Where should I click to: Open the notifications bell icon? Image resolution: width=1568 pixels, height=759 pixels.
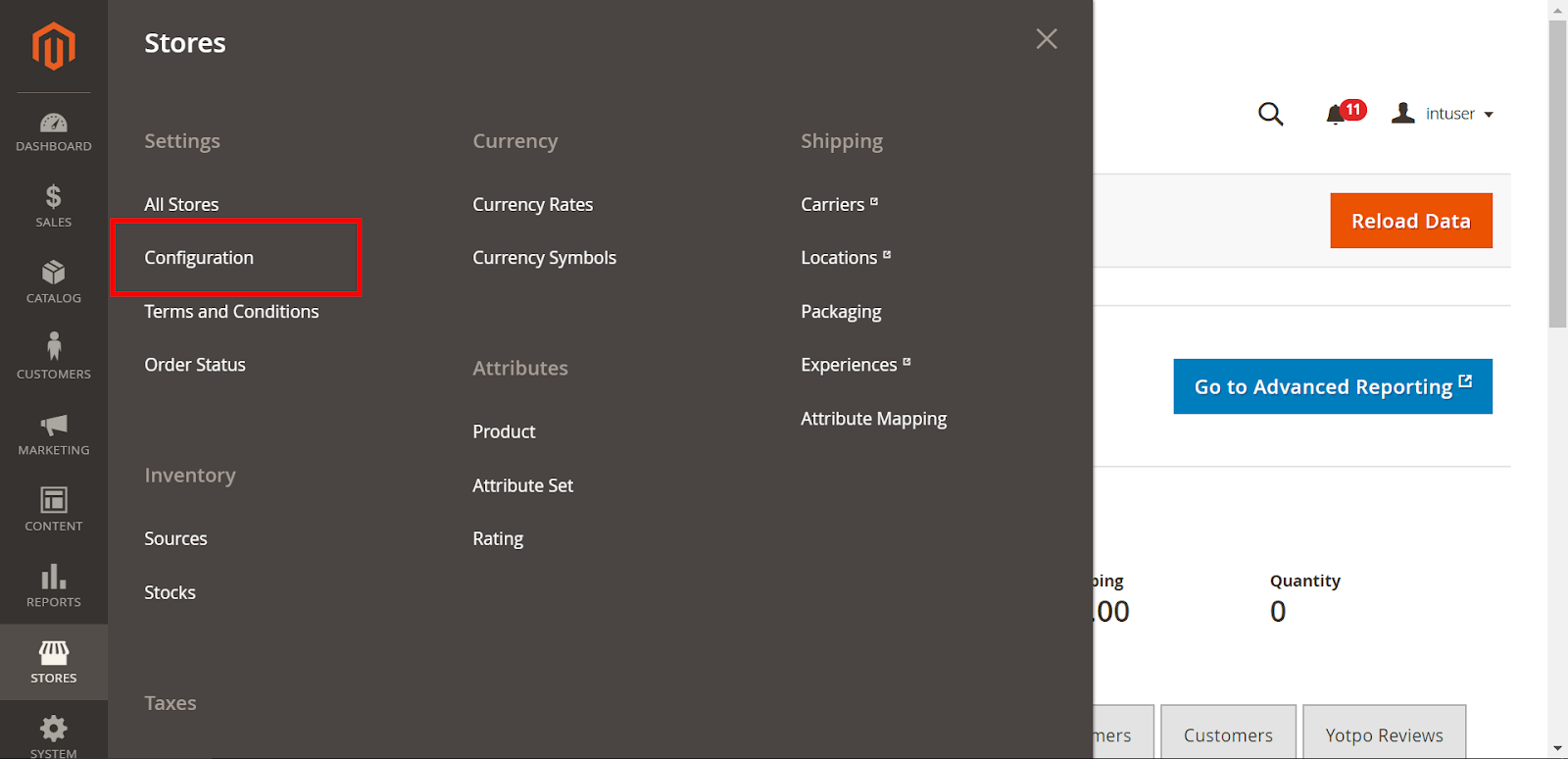(1336, 115)
